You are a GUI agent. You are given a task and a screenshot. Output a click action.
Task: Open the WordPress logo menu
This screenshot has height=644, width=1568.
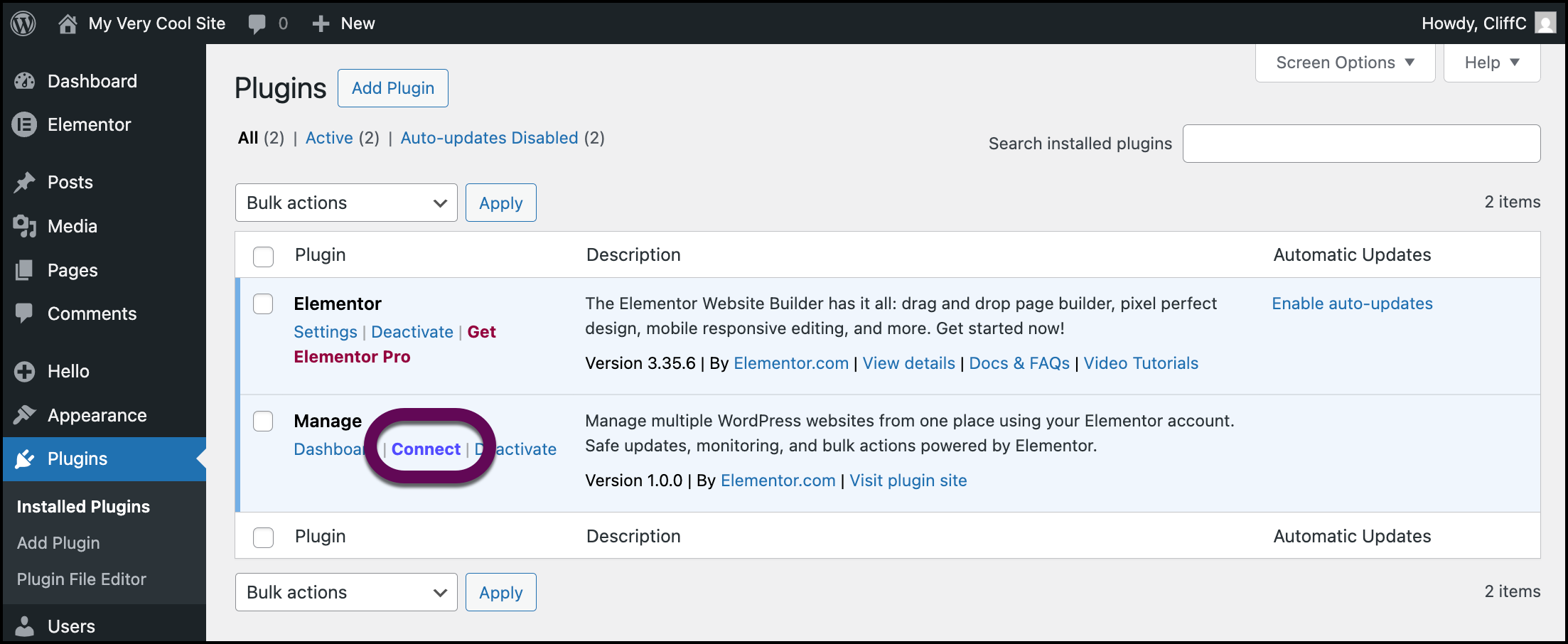pyautogui.click(x=22, y=23)
